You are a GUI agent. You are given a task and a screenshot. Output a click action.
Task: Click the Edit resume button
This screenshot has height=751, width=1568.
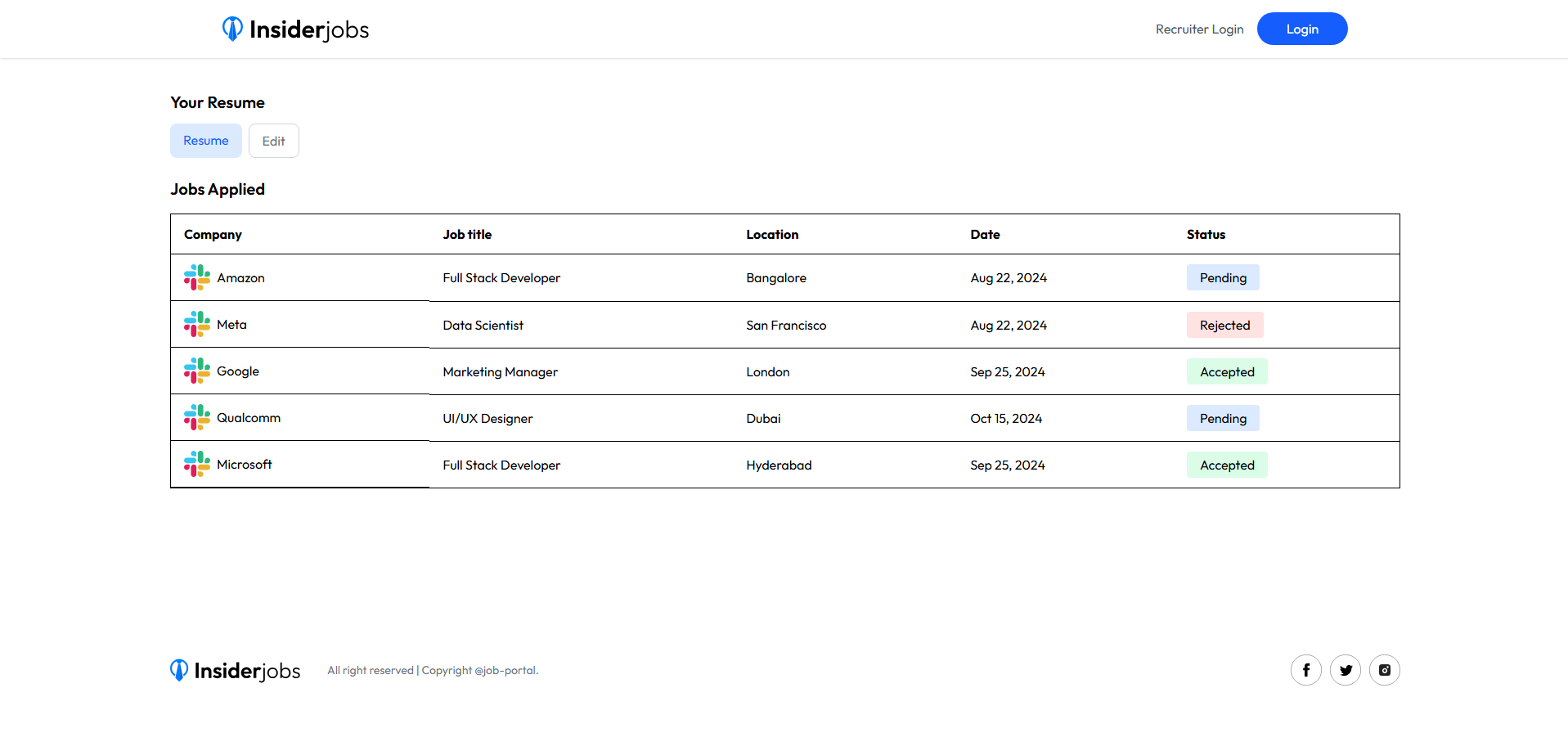pos(273,141)
